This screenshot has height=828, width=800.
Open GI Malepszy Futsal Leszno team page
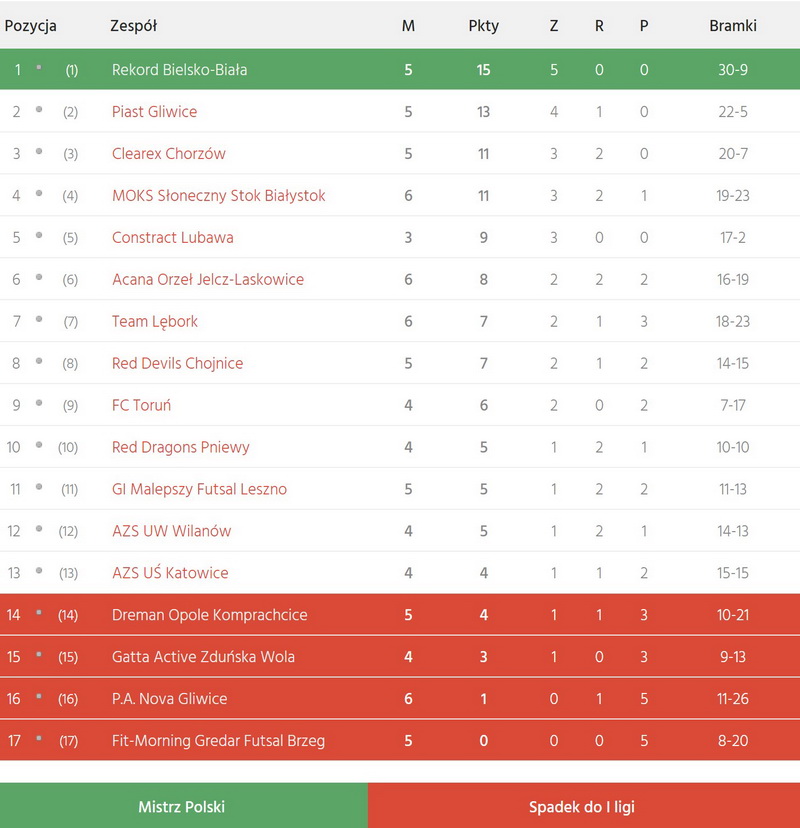pos(199,490)
